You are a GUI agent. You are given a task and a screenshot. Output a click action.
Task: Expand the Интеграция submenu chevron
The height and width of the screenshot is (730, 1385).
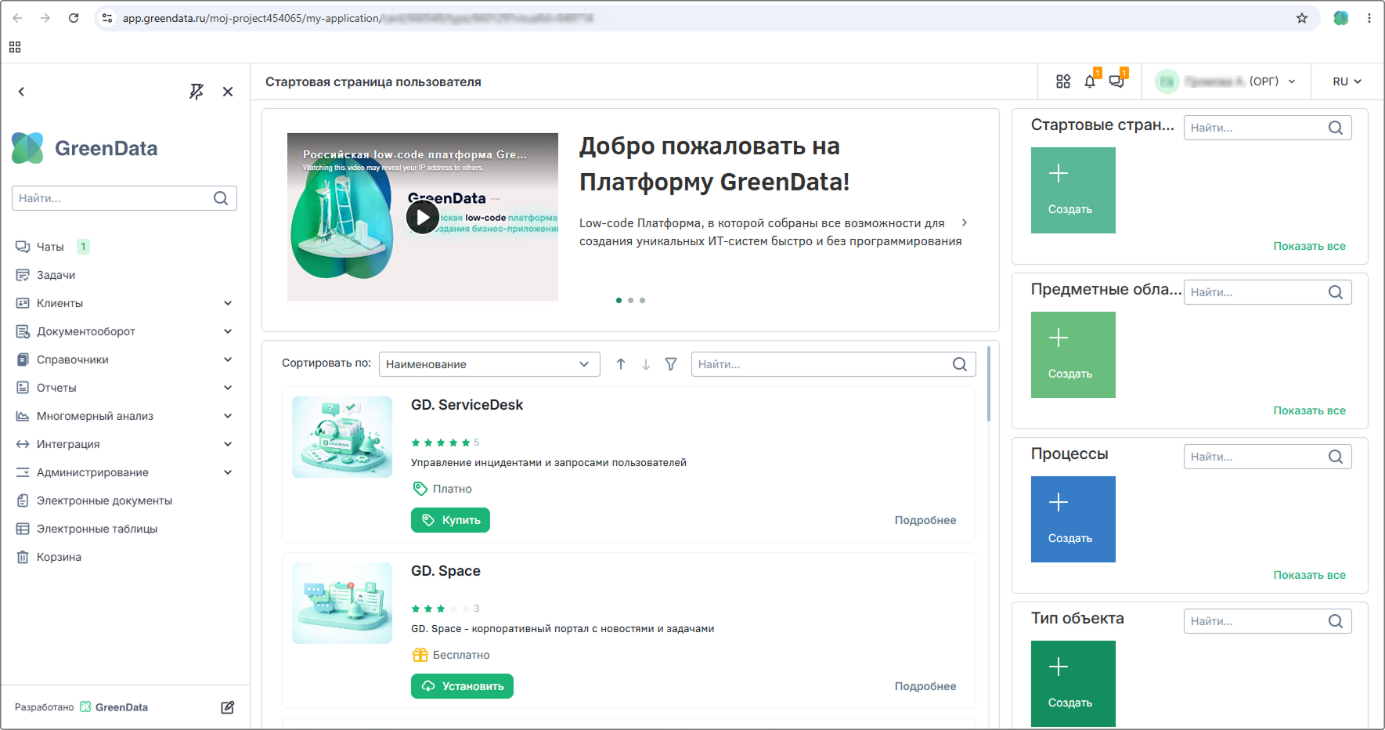[x=228, y=444]
